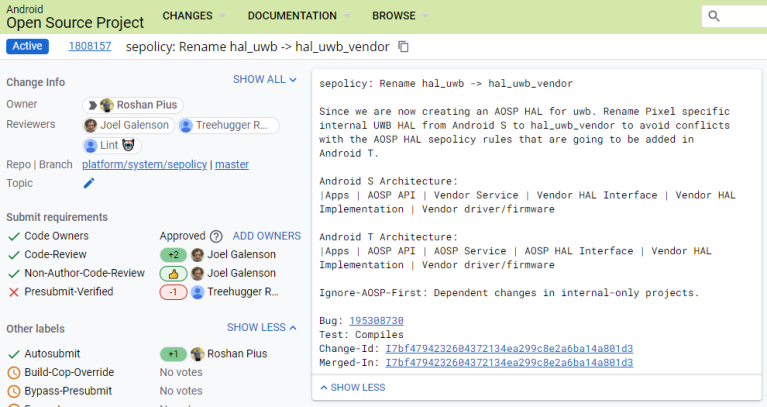Click Android Open Source Project title
The height and width of the screenshot is (407, 767).
75,17
